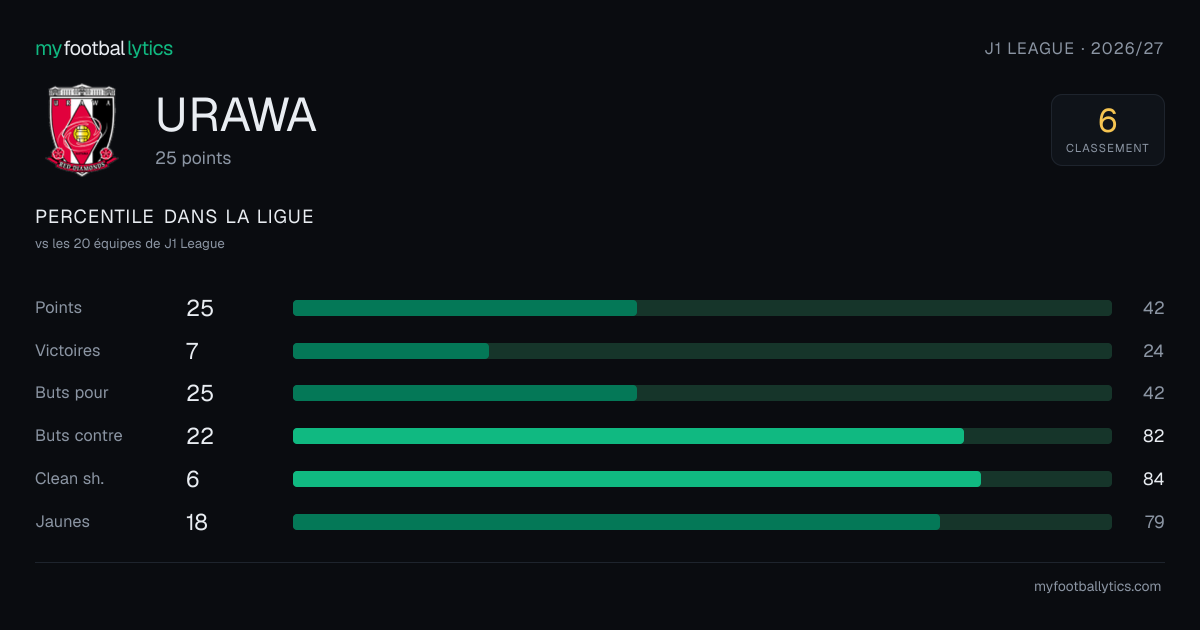Viewport: 1200px width, 630px height.
Task: Open the myfootballytics logo at top
Action: click(104, 48)
